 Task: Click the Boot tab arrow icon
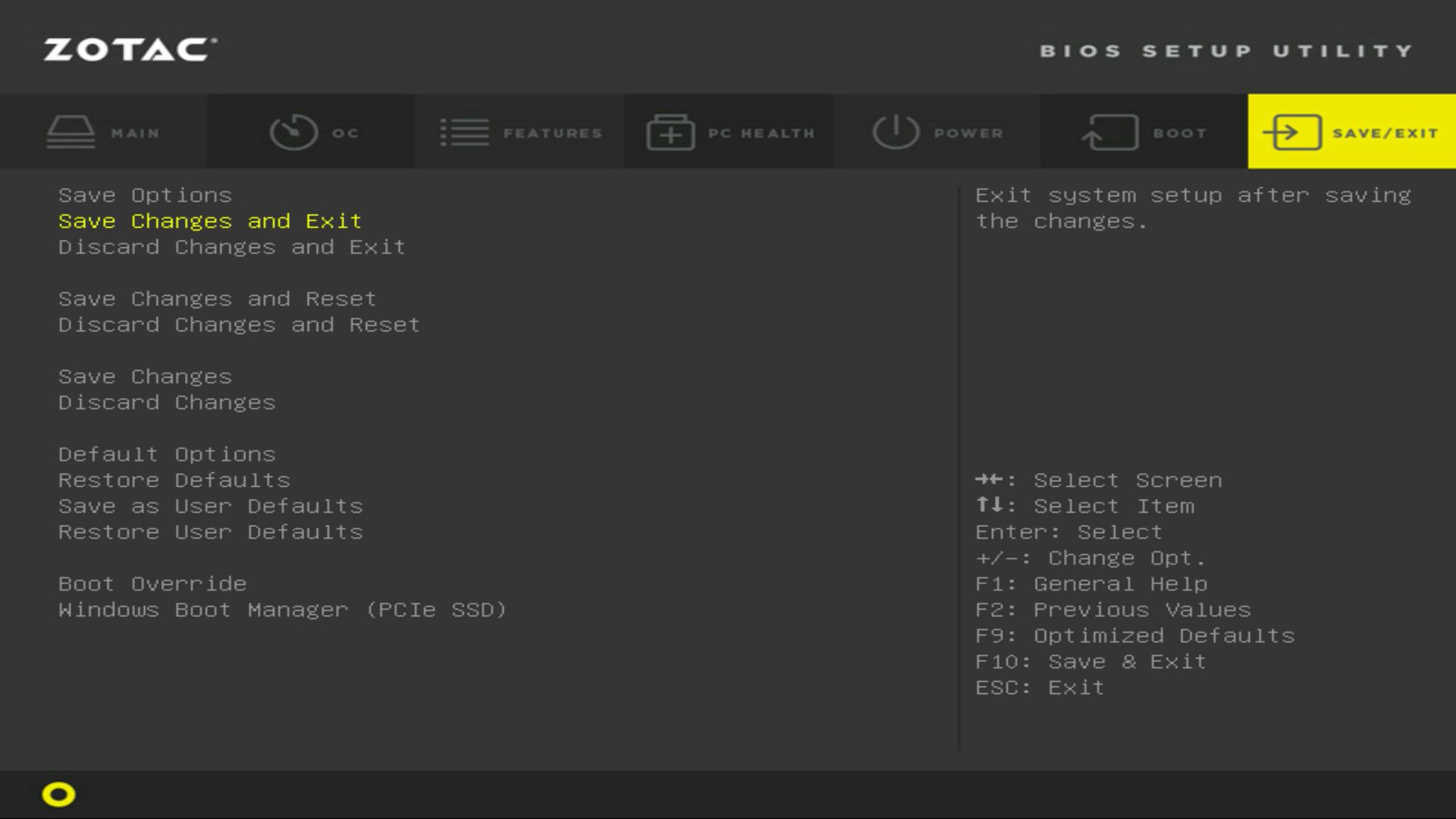pyautogui.click(x=1109, y=132)
